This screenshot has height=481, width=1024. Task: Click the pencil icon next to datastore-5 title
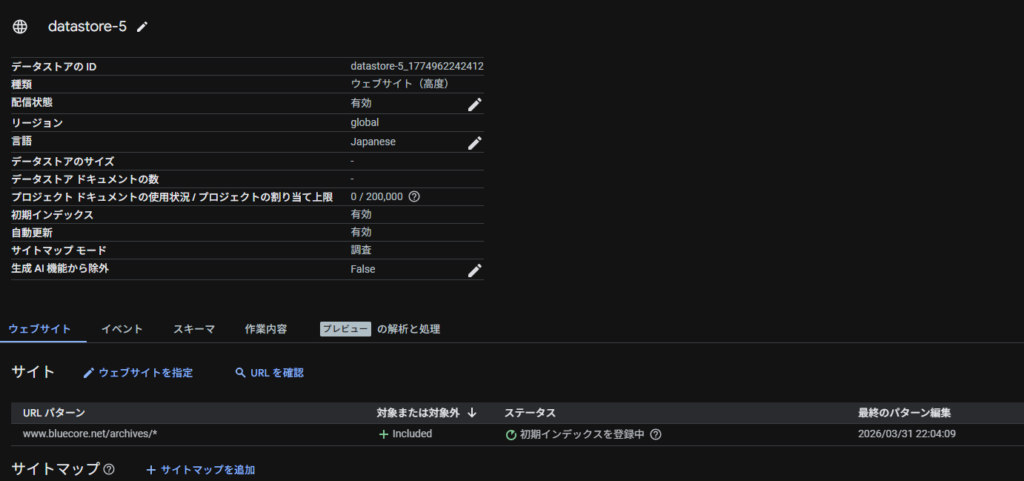pos(142,27)
